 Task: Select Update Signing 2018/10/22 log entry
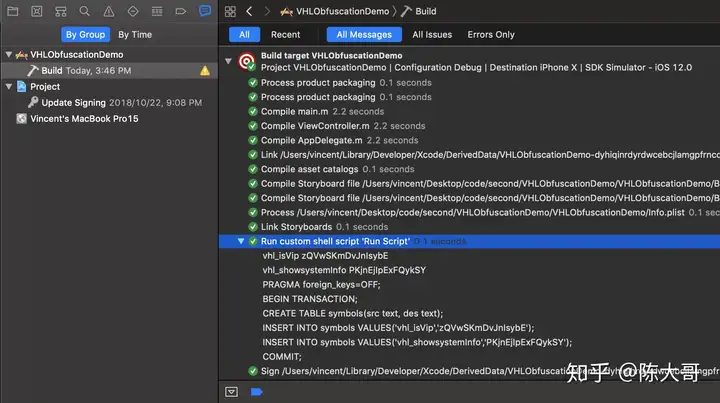click(x=109, y=102)
